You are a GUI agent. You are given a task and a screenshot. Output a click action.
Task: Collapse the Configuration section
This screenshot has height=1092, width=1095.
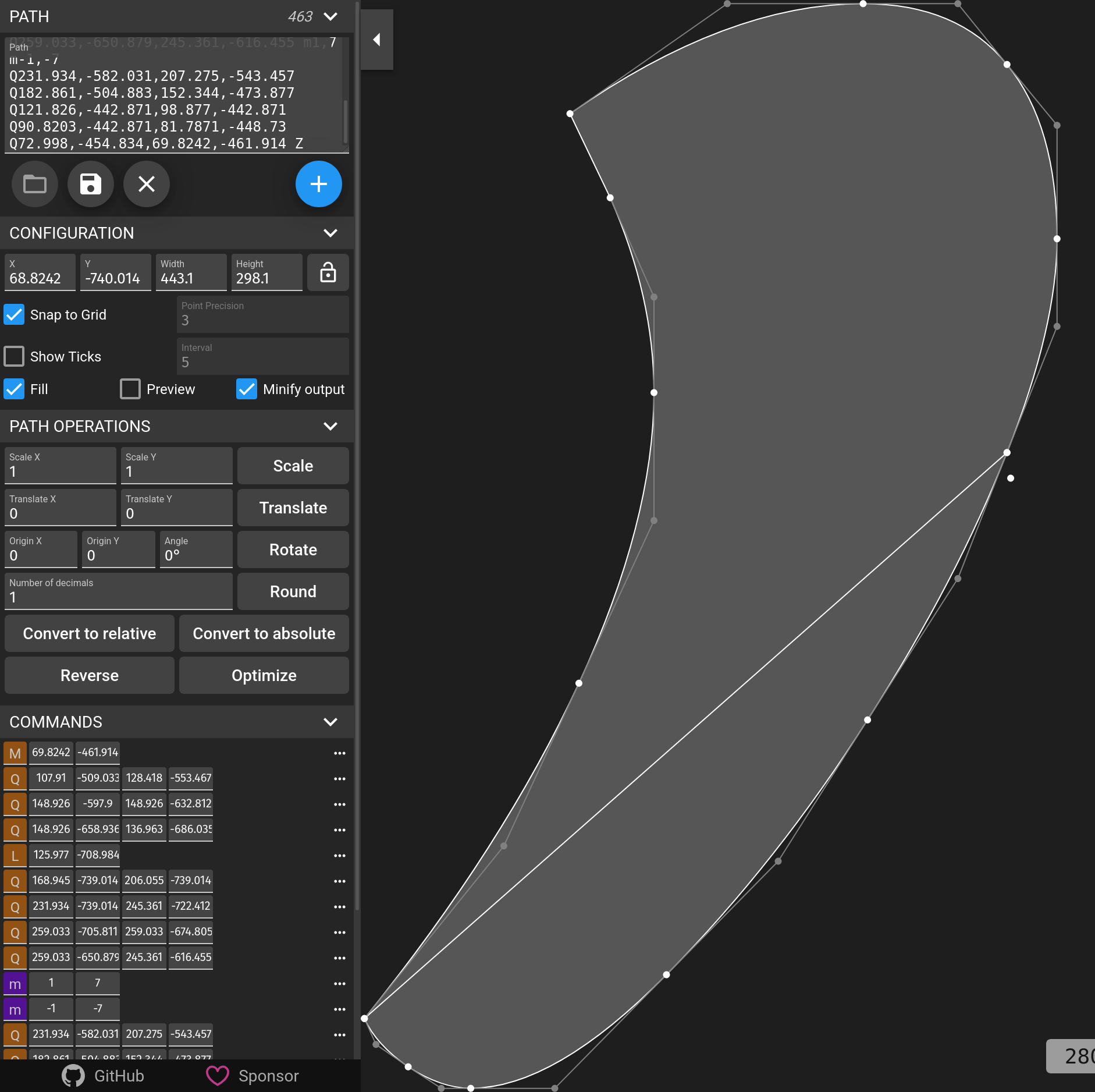tap(330, 233)
